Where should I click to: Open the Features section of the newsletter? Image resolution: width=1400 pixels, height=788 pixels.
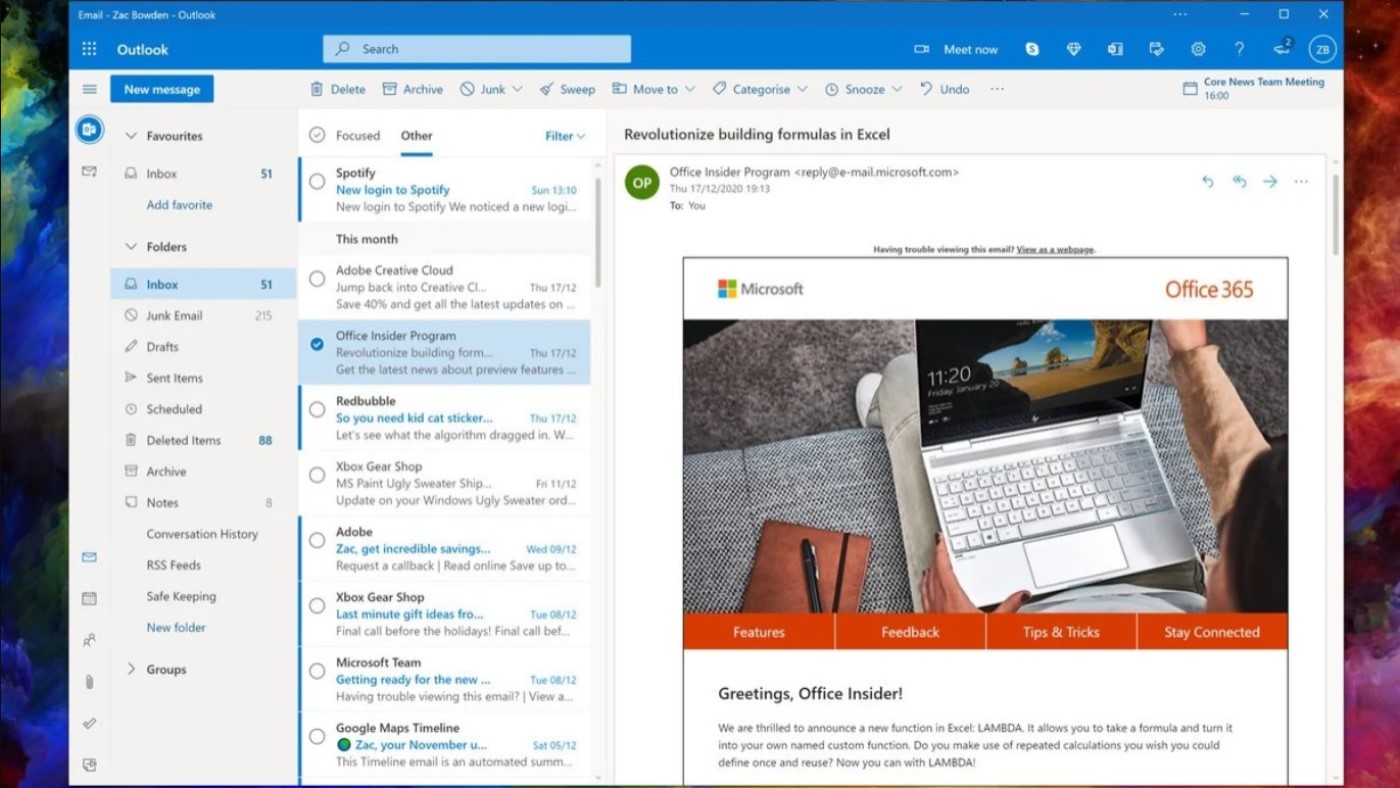pos(759,632)
